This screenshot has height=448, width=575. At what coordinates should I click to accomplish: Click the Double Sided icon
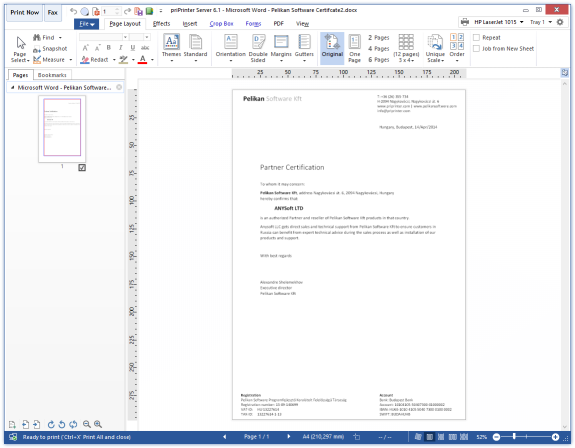click(x=258, y=48)
